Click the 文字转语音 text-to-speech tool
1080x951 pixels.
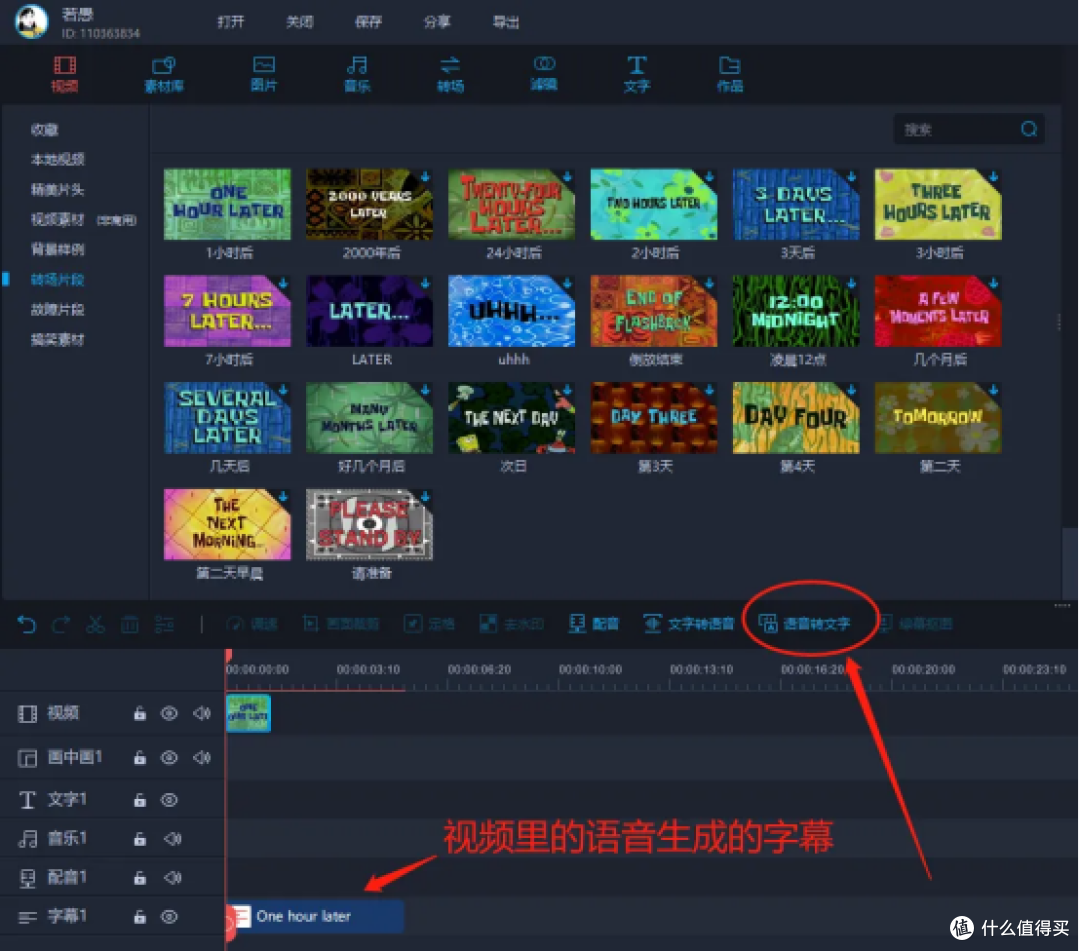pyautogui.click(x=689, y=624)
